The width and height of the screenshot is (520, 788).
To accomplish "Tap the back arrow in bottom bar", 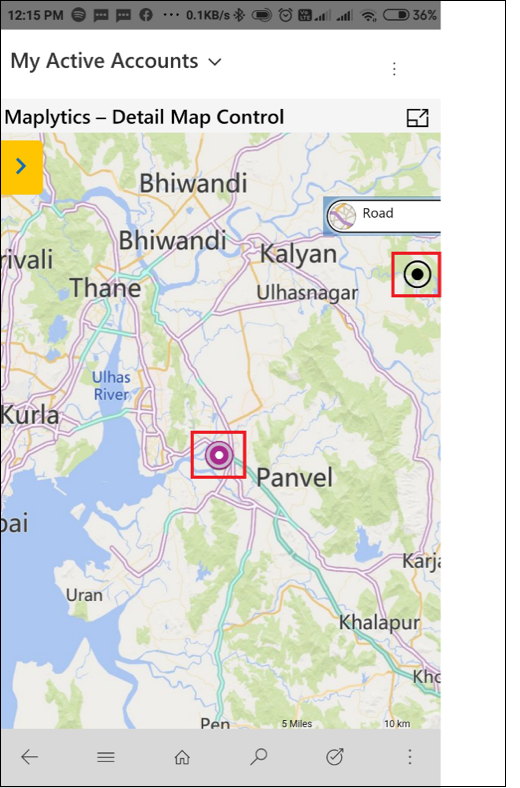I will click(30, 757).
